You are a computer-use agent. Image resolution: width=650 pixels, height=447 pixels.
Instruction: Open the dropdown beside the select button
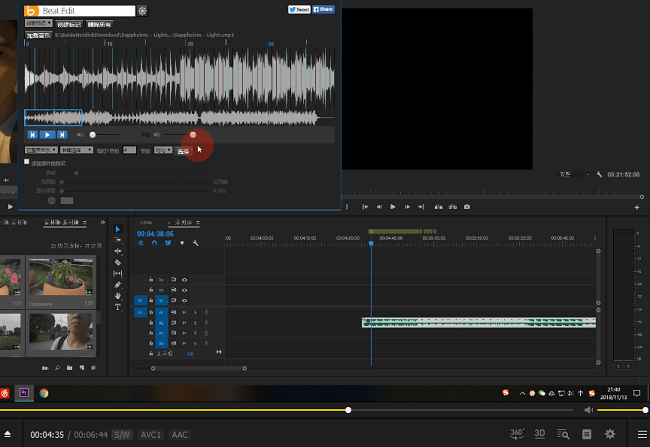pos(162,150)
